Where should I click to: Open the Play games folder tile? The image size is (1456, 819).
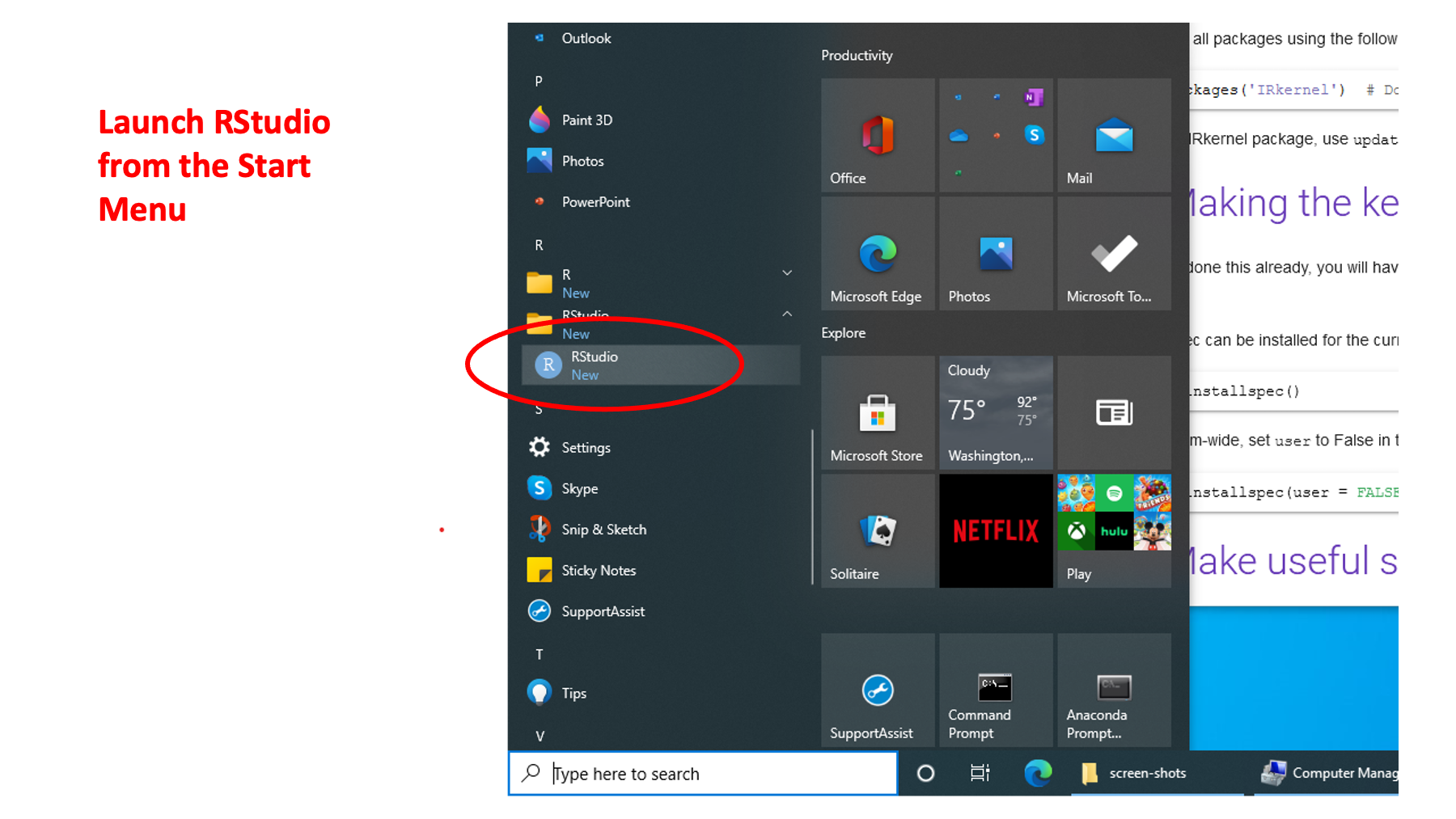[1114, 530]
